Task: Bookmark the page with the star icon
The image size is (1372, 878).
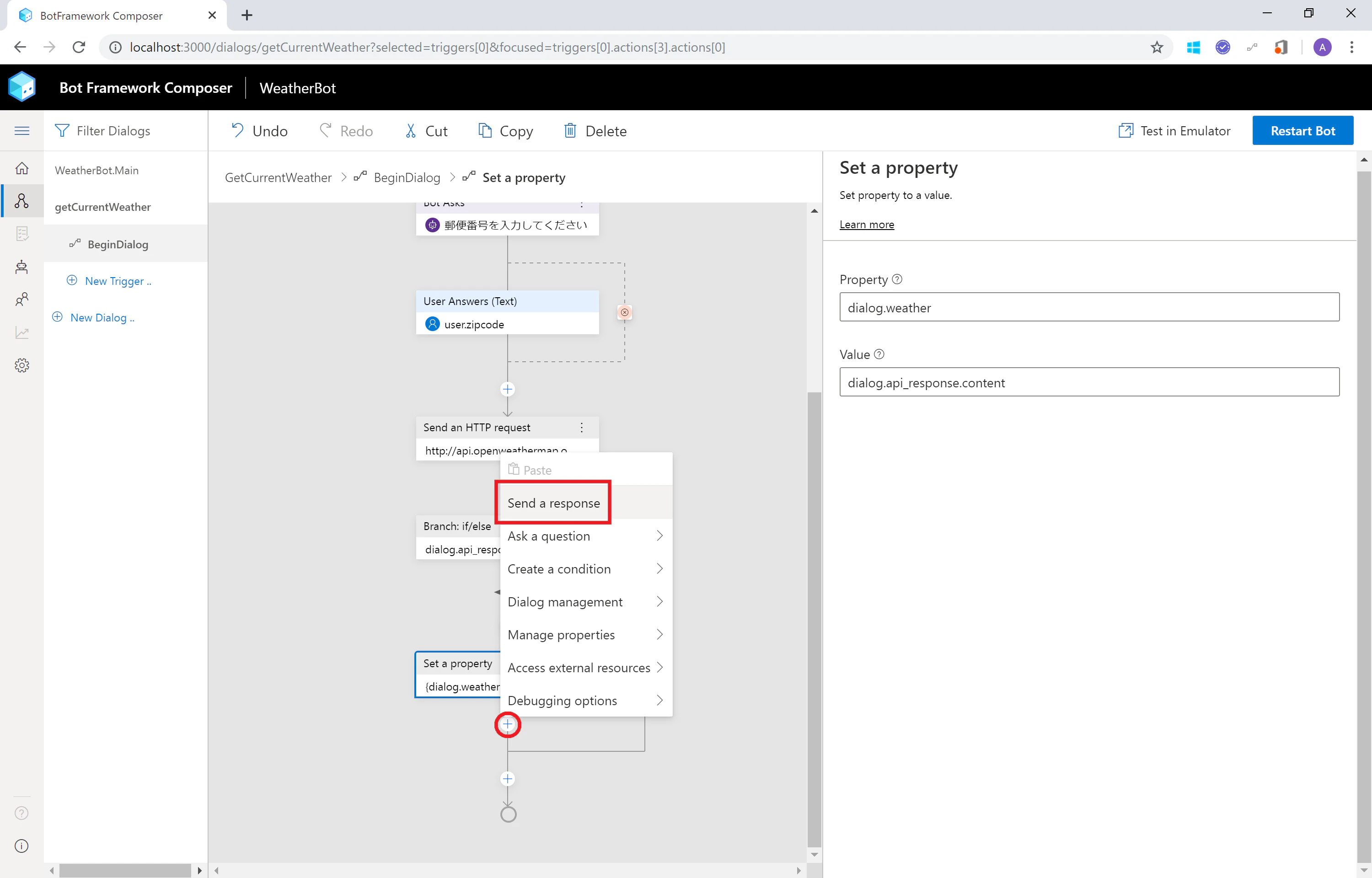Action: point(1157,47)
